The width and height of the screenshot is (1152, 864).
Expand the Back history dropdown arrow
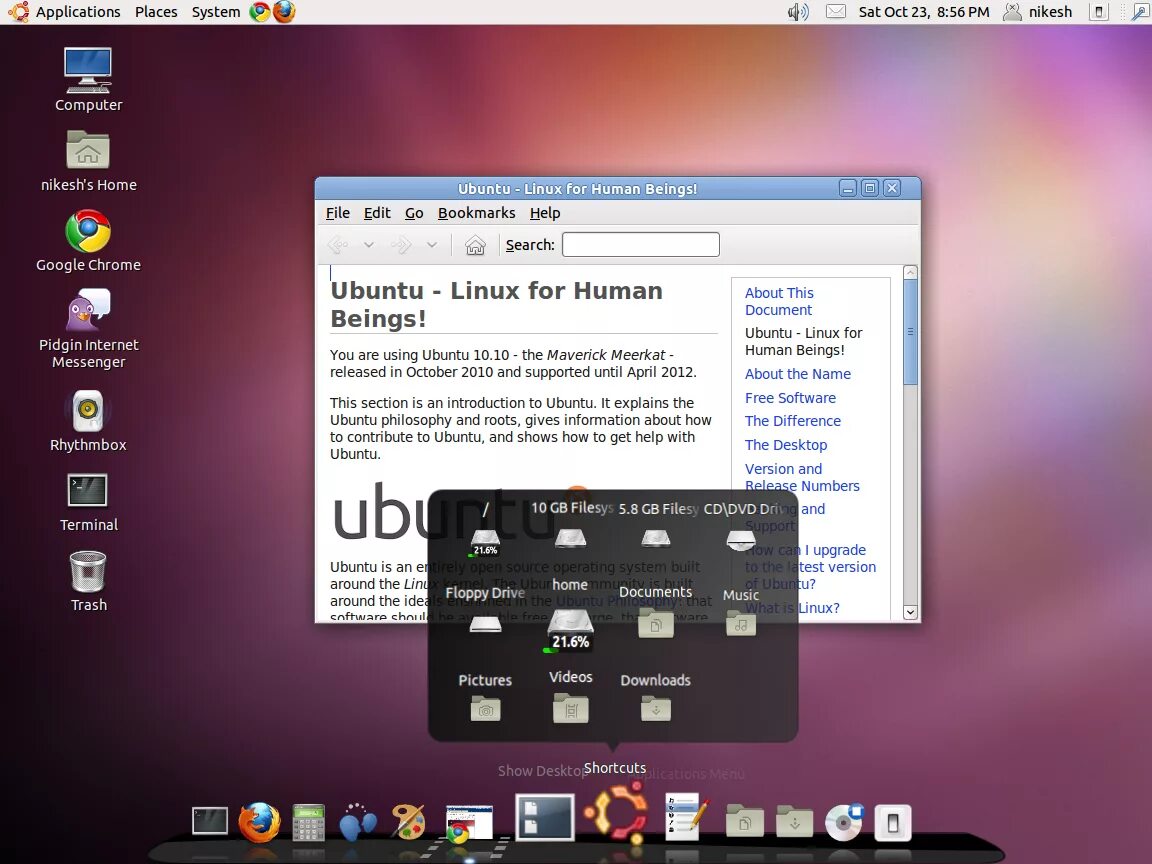tap(369, 245)
